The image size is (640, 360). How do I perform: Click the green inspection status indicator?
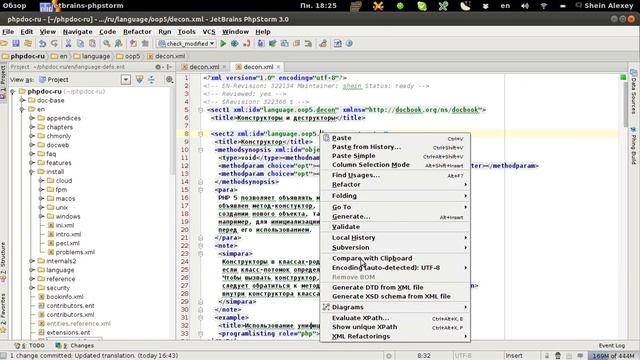[x=623, y=78]
